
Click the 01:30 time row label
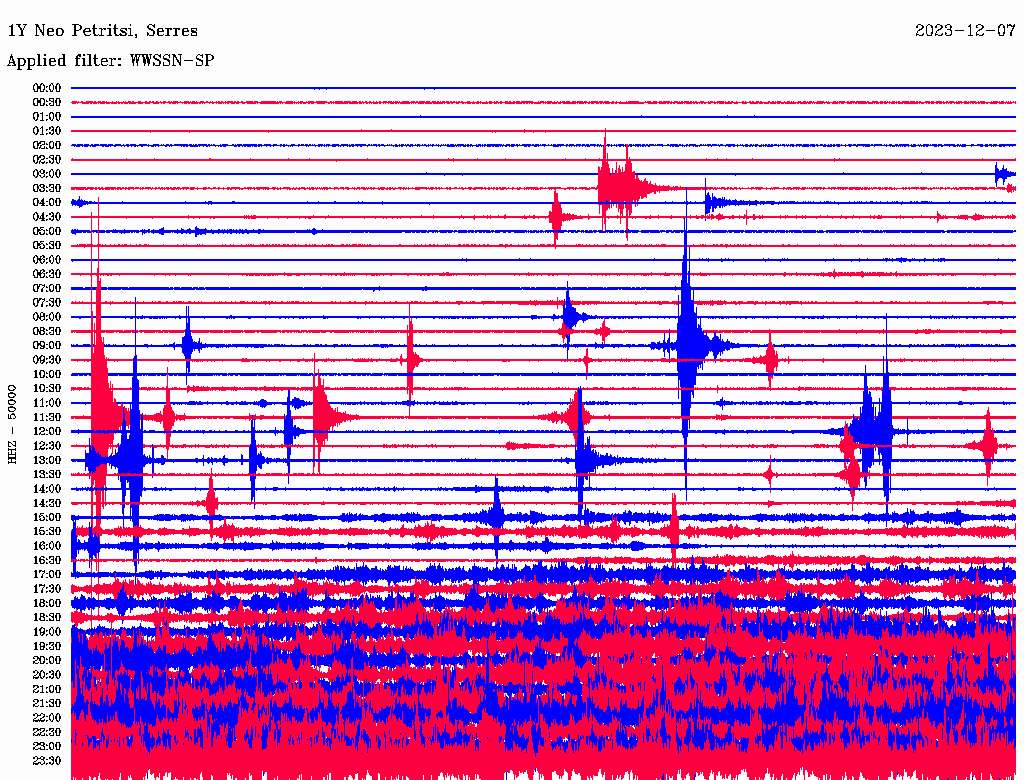tap(47, 131)
